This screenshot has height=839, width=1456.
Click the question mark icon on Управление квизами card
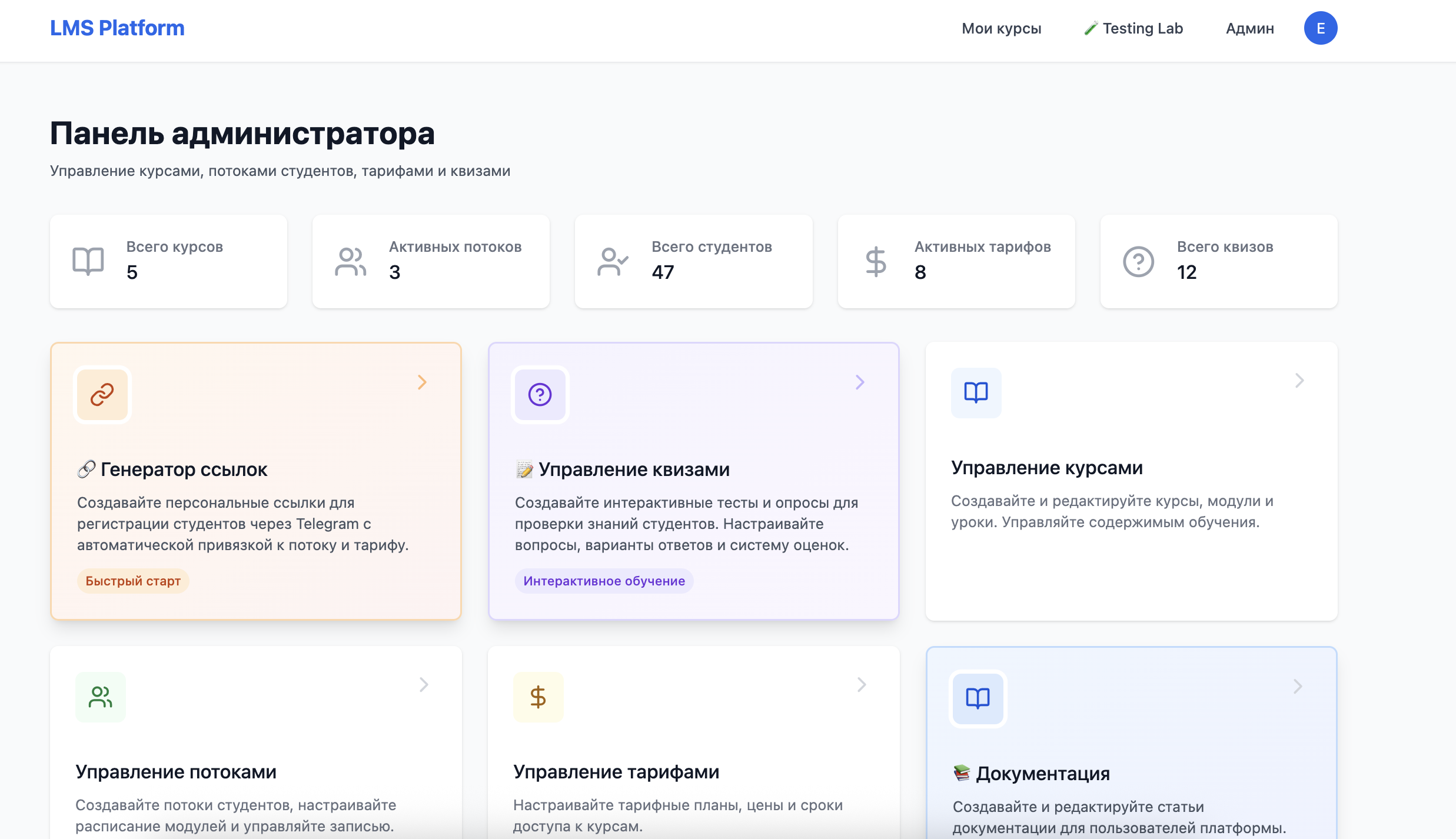click(x=539, y=395)
